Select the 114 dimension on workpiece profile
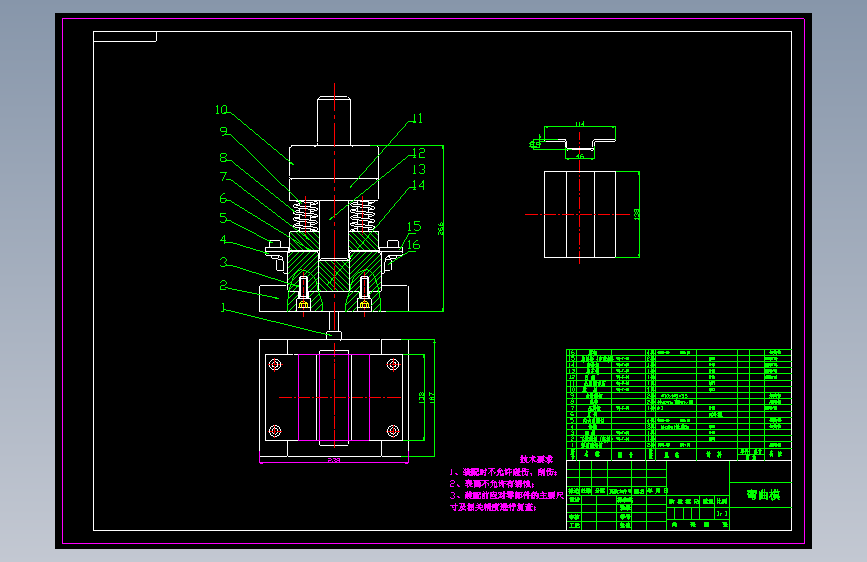 click(578, 124)
